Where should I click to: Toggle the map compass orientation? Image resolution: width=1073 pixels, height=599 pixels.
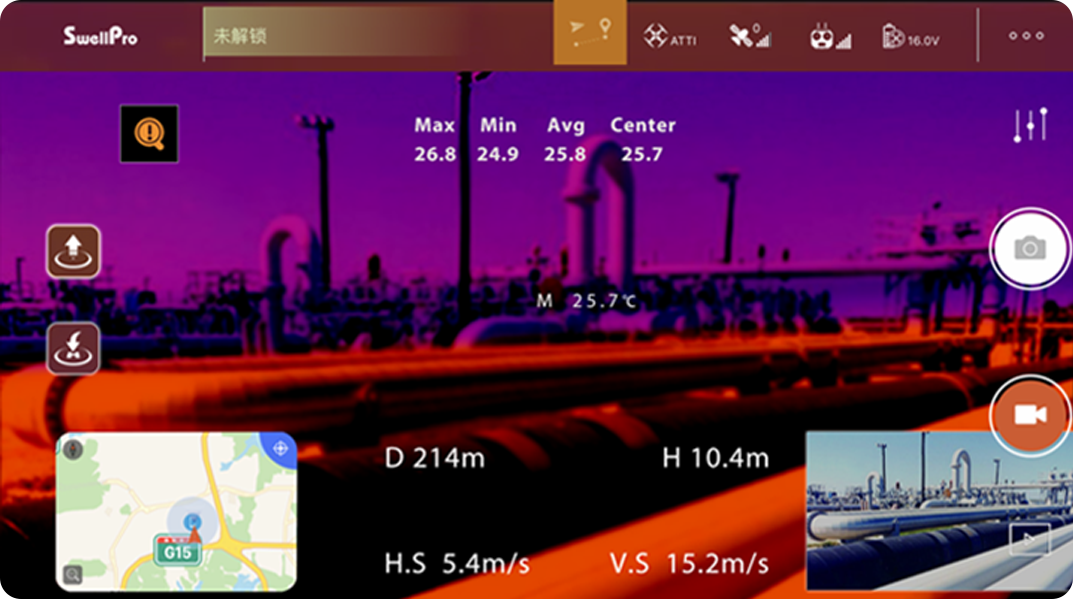[x=72, y=450]
